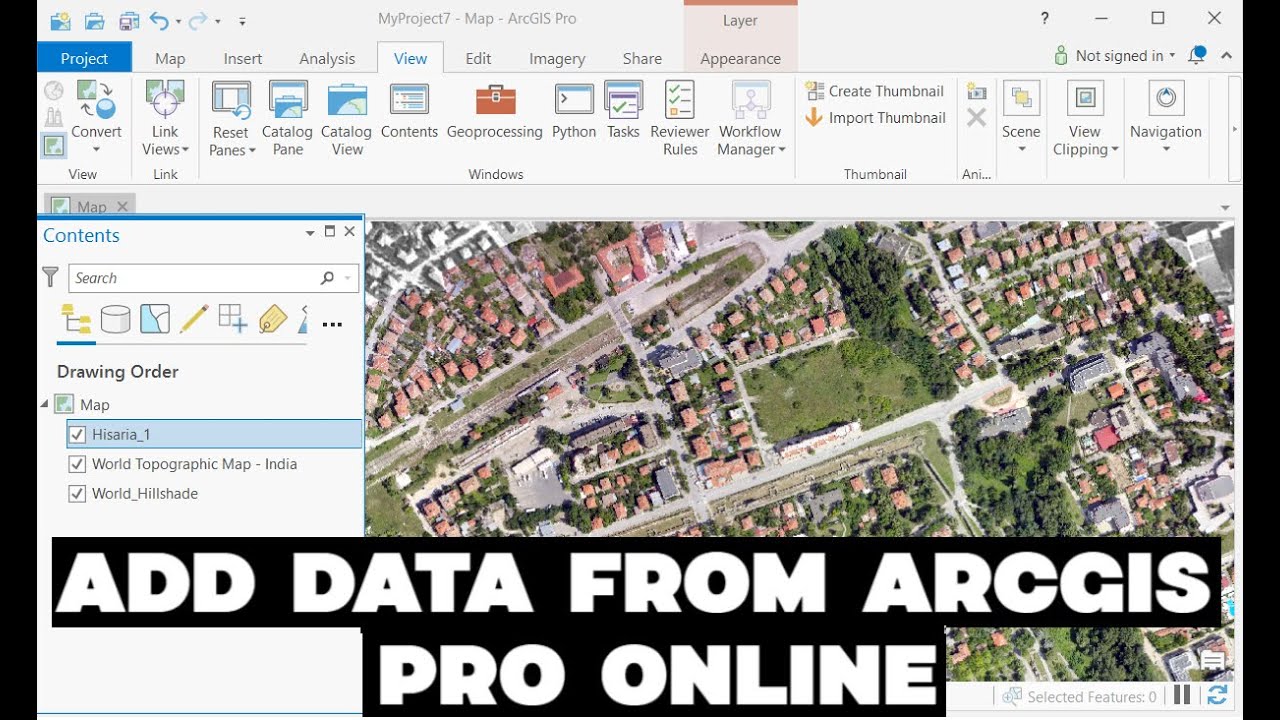Screen dimensions: 1280x720
Task: Click the Filter funnel icon in Contents
Action: click(x=51, y=277)
